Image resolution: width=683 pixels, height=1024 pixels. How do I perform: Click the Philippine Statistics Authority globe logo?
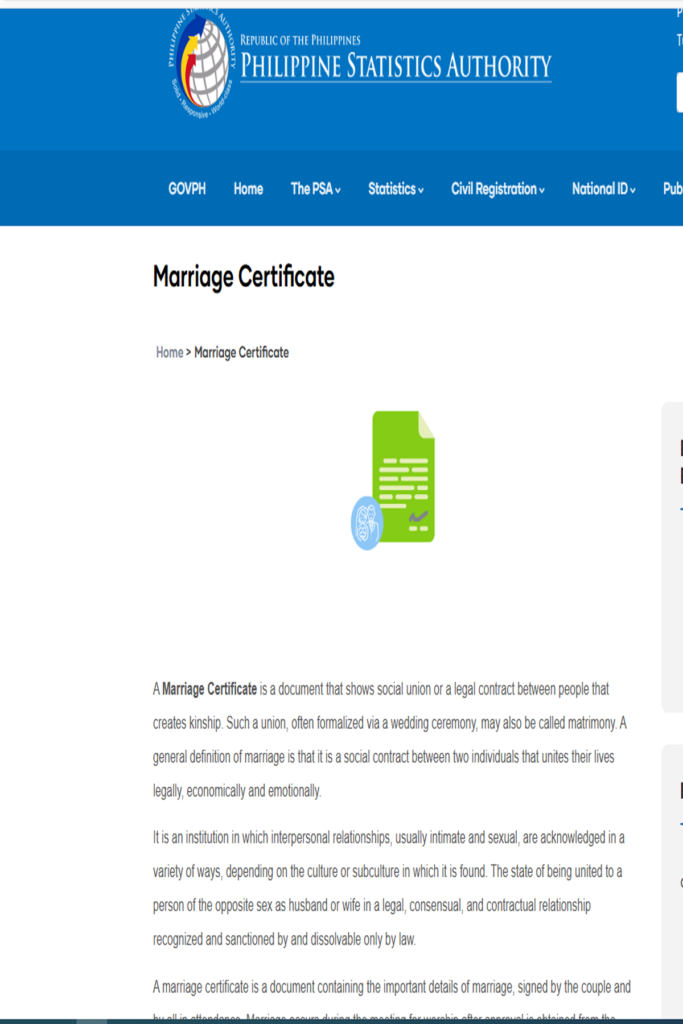[x=201, y=64]
